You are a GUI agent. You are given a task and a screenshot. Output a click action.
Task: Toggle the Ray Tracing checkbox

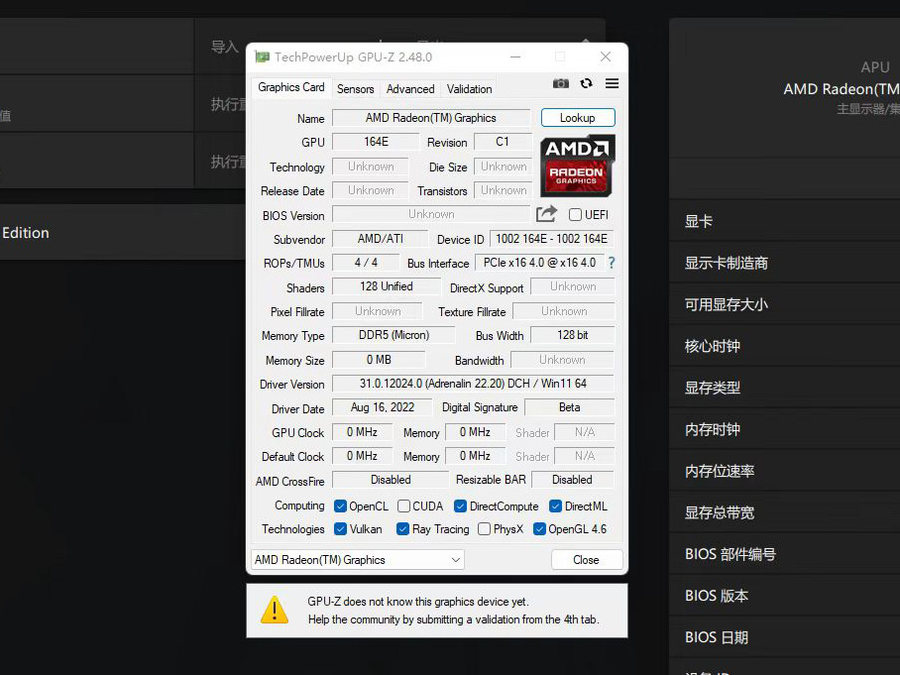(x=403, y=529)
